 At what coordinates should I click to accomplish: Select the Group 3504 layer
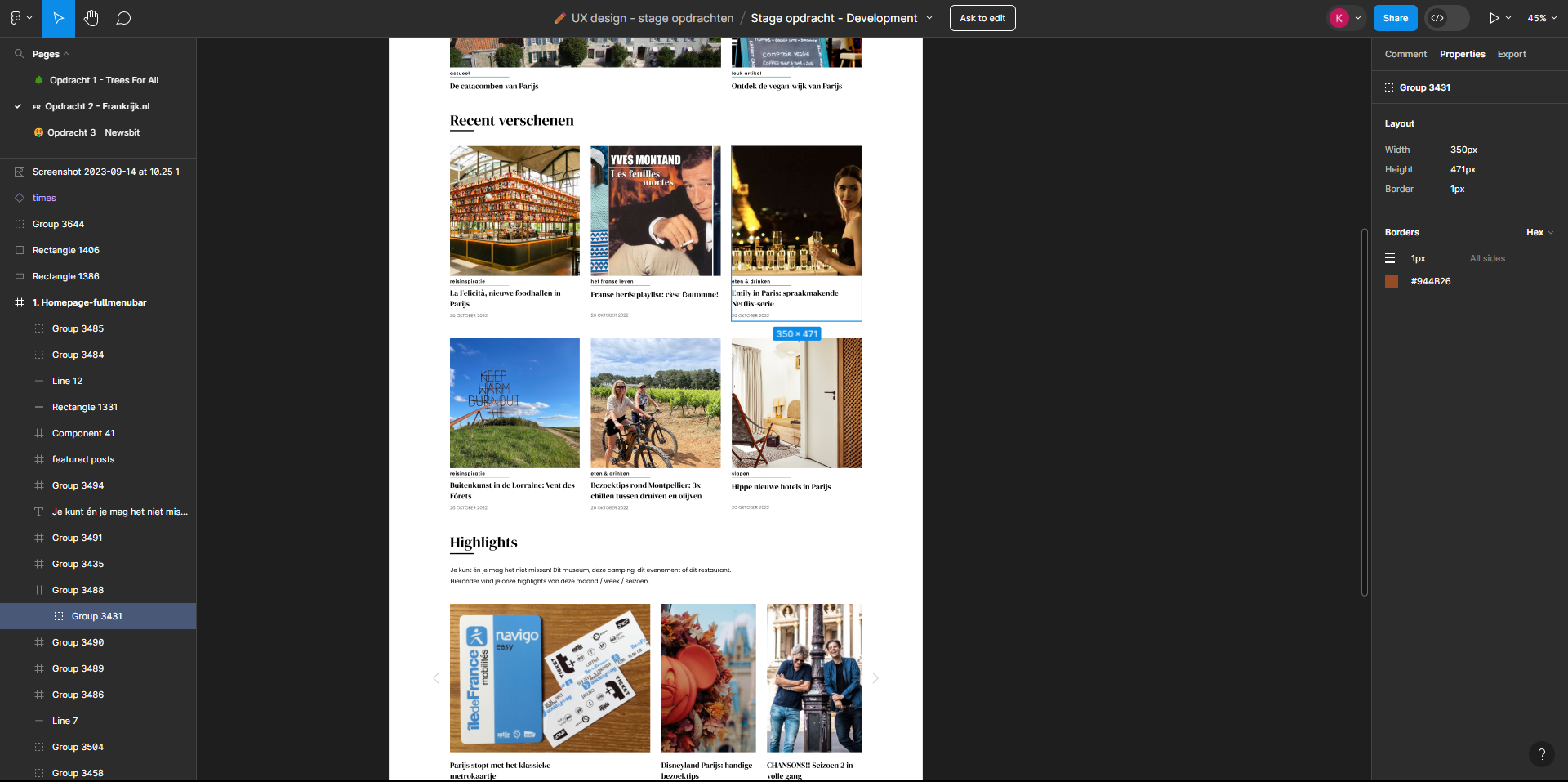pos(98,747)
